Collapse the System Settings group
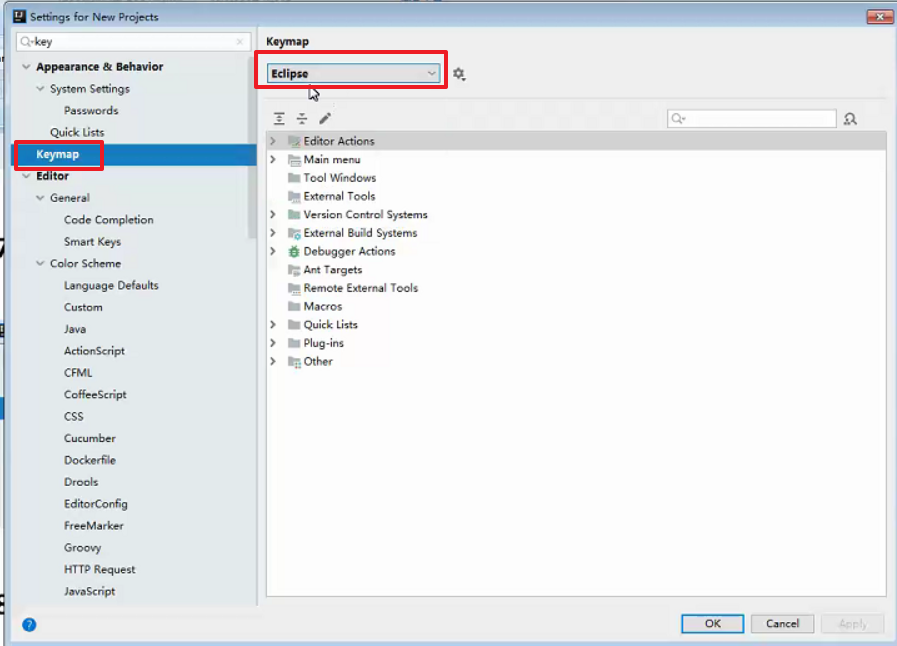 [x=40, y=88]
